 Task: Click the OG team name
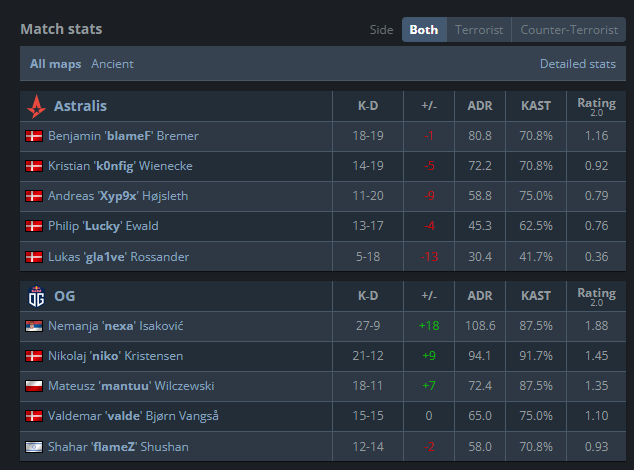click(65, 296)
